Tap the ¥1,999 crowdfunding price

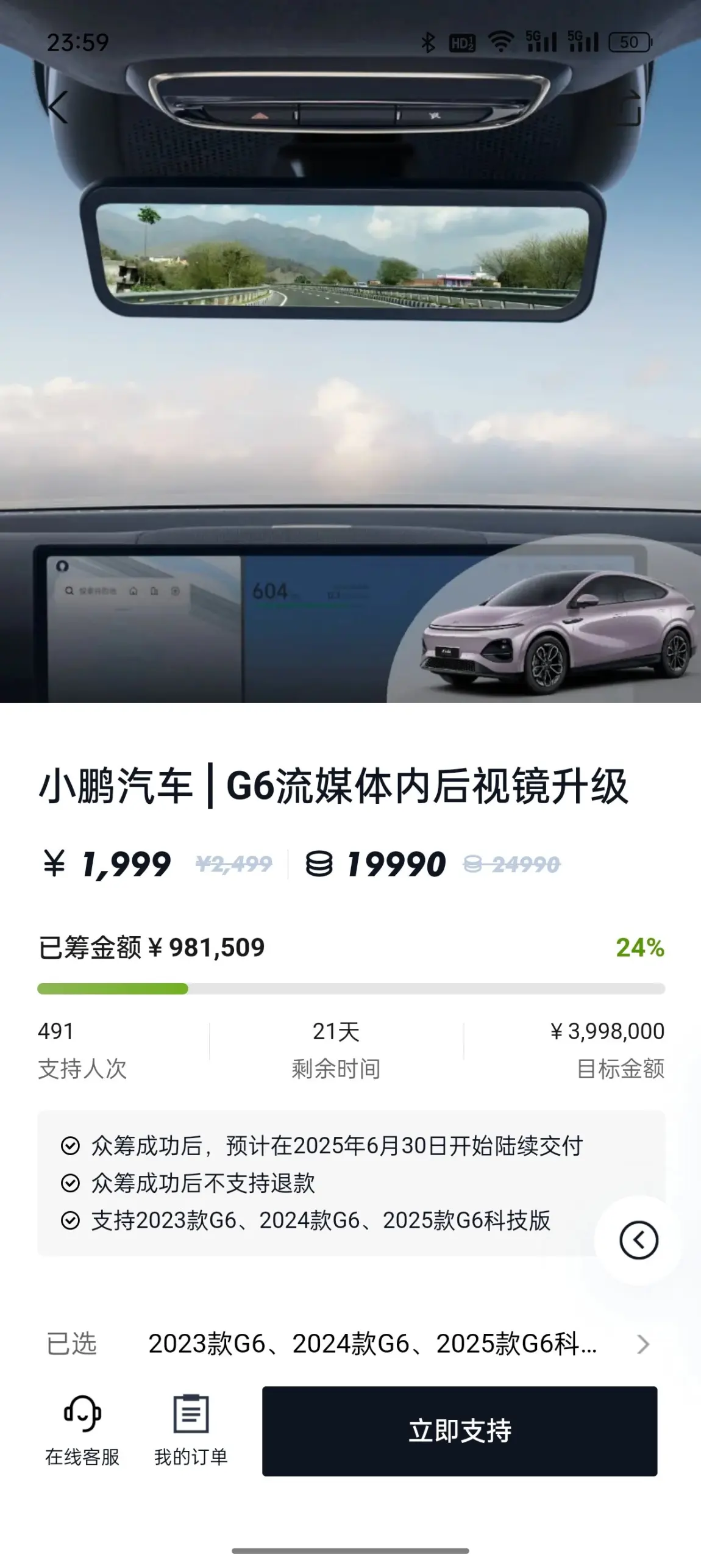click(107, 864)
